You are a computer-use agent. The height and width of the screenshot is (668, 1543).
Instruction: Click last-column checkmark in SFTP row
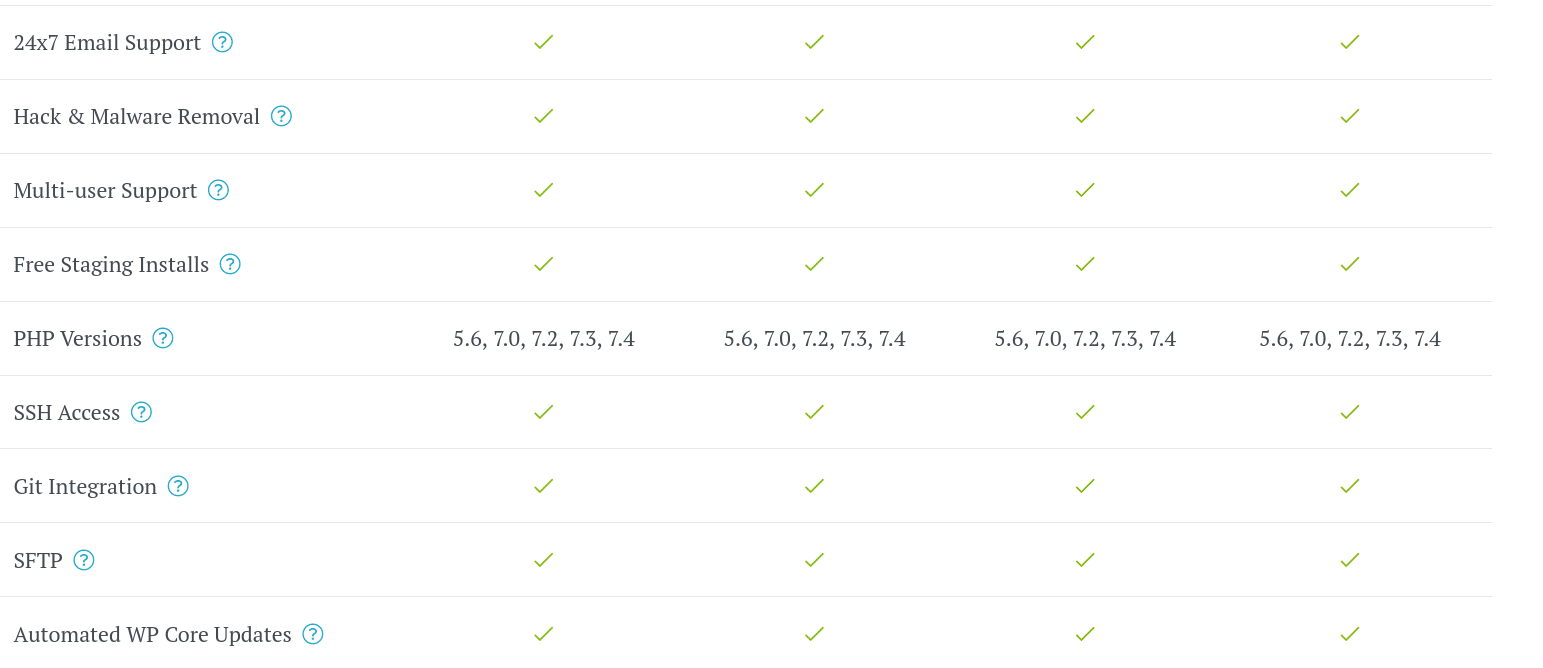click(x=1349, y=560)
